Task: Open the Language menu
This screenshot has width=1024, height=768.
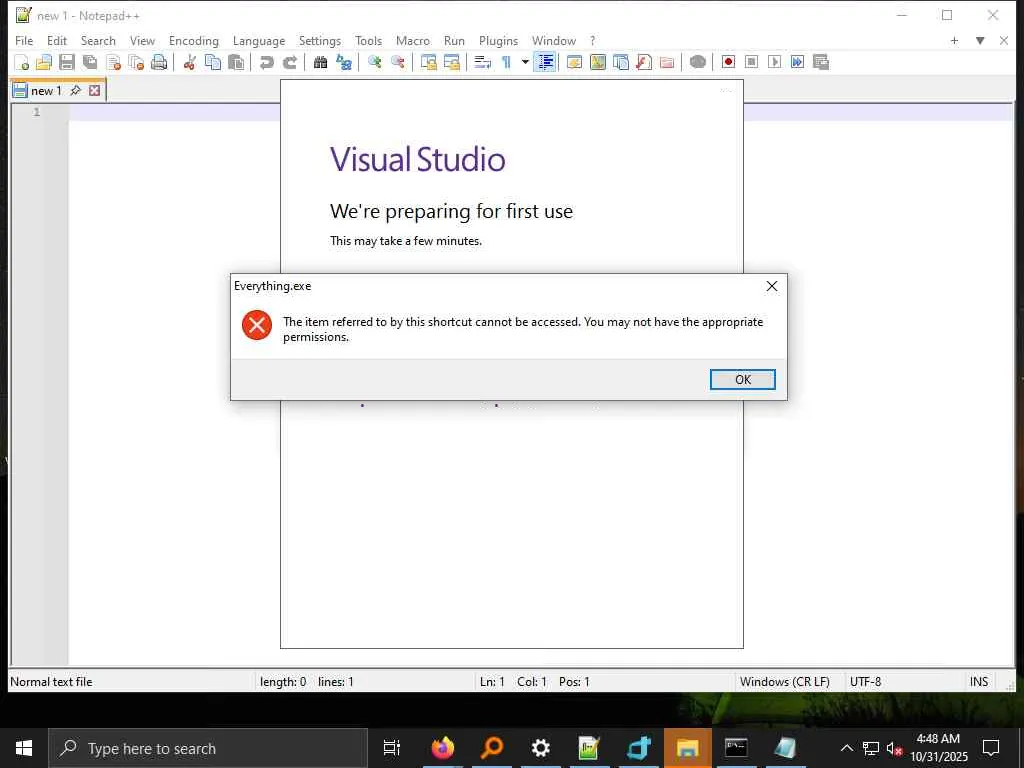Action: (259, 40)
